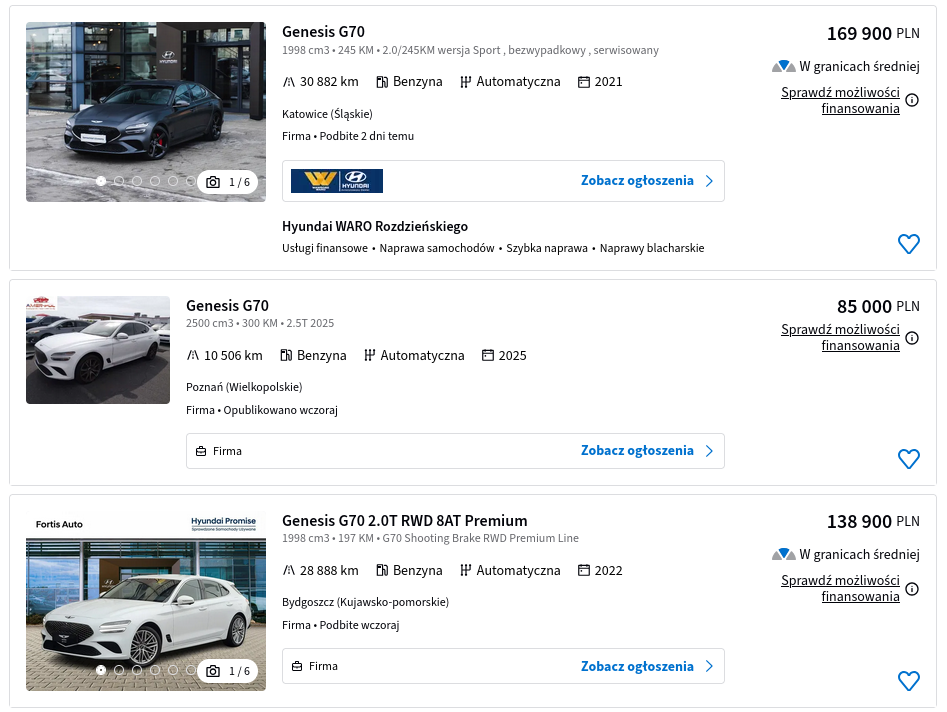Screen dimensions: 947x712
Task: Open the first Genesis G70 title from Katowice
Action: coord(323,31)
